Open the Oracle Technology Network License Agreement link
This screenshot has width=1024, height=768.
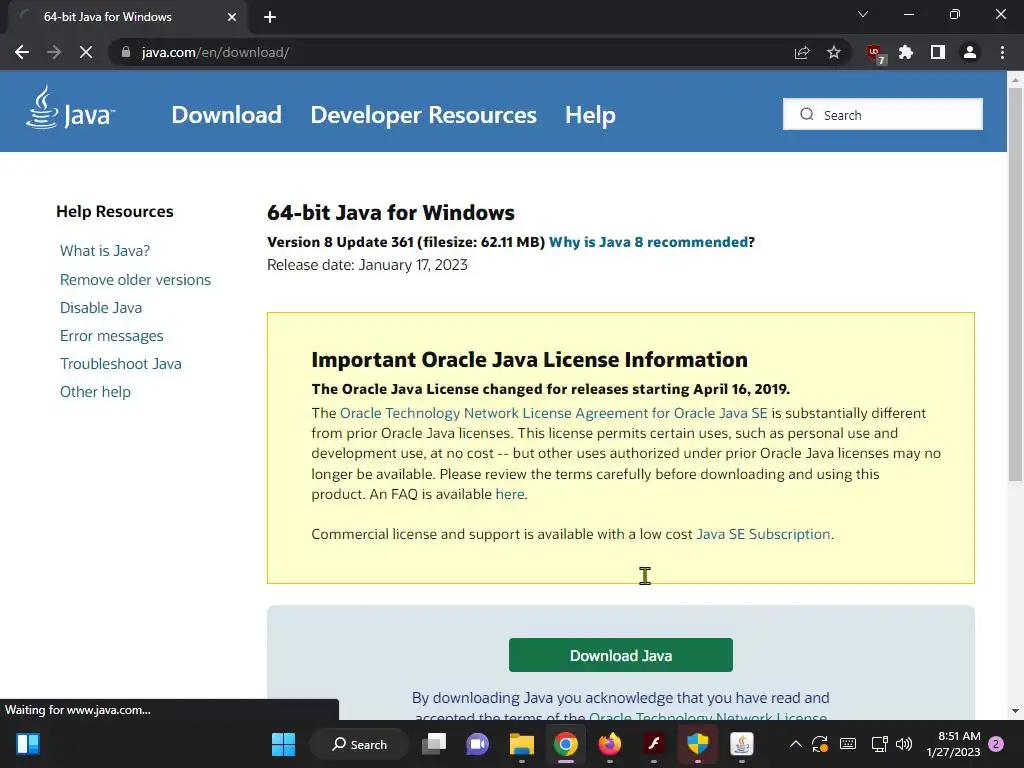click(554, 413)
